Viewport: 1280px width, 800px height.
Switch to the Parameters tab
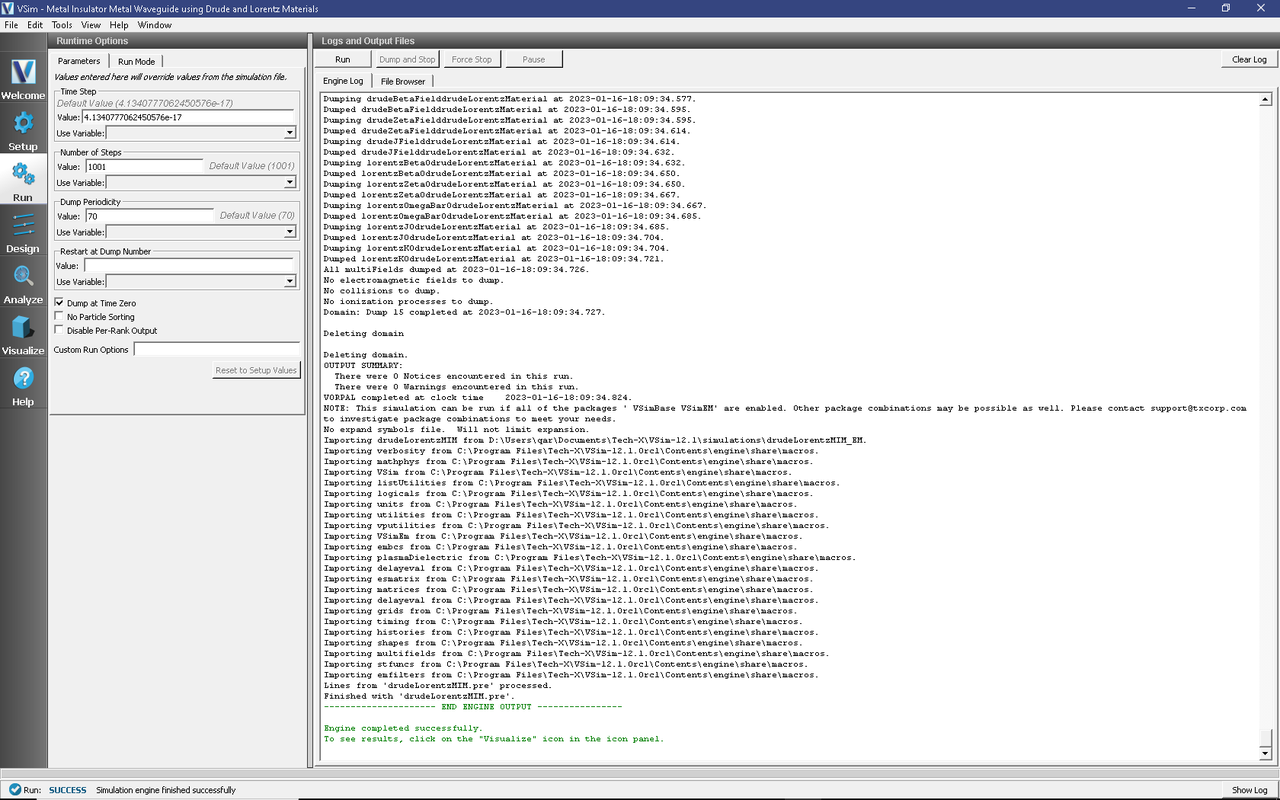pyautogui.click(x=79, y=61)
